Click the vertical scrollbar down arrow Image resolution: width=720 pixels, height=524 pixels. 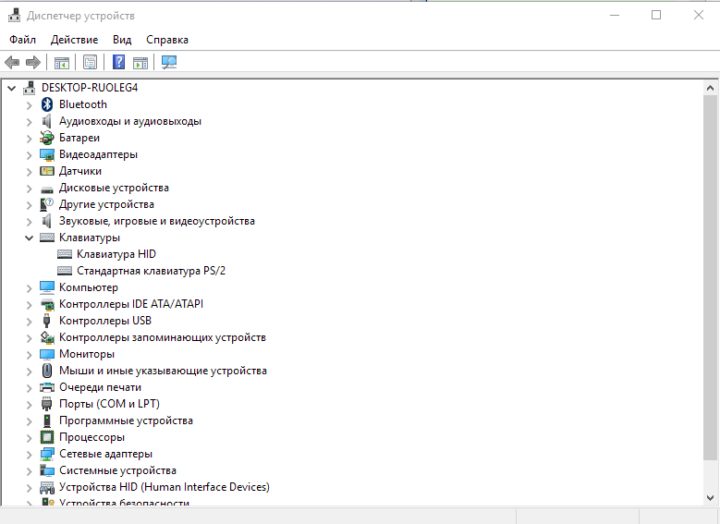tap(710, 497)
